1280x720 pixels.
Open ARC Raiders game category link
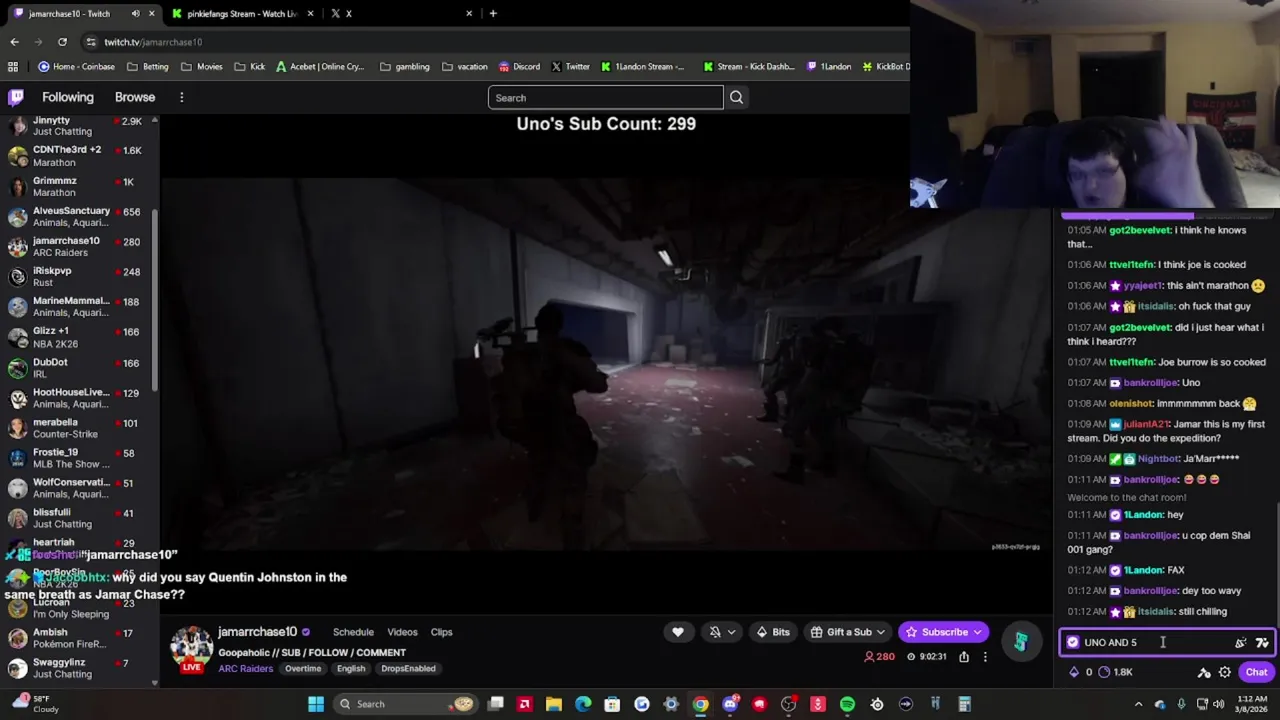click(x=245, y=669)
